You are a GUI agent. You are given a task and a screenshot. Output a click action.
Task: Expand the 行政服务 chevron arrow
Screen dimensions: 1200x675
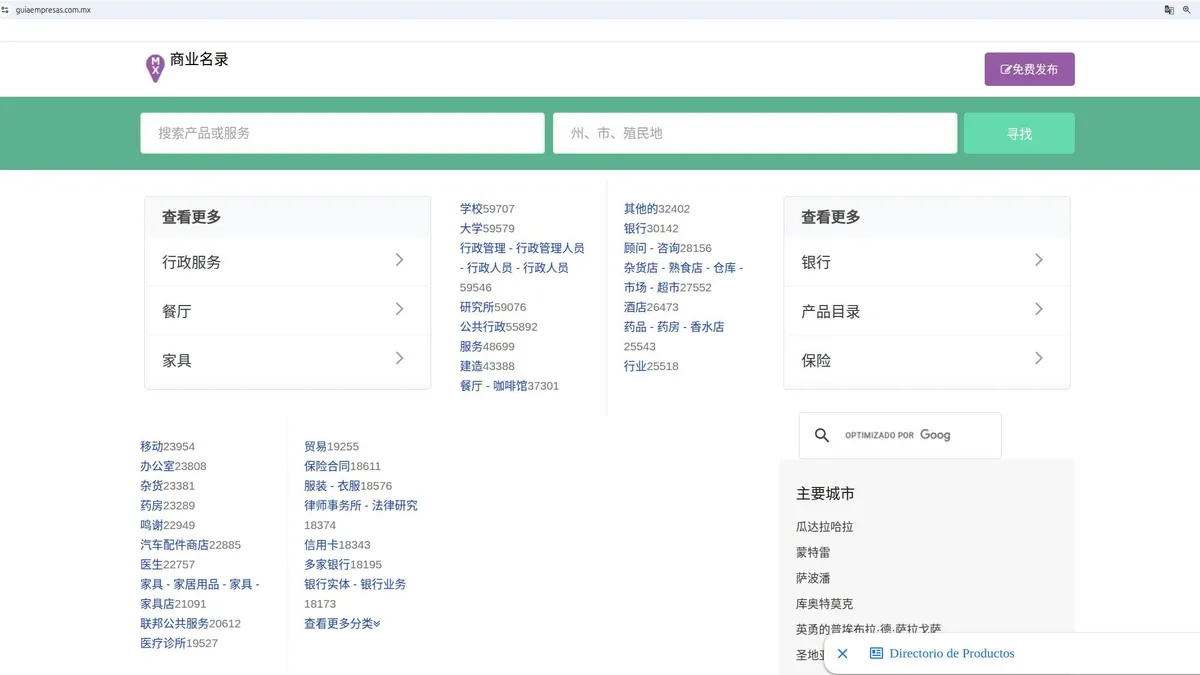(x=399, y=260)
